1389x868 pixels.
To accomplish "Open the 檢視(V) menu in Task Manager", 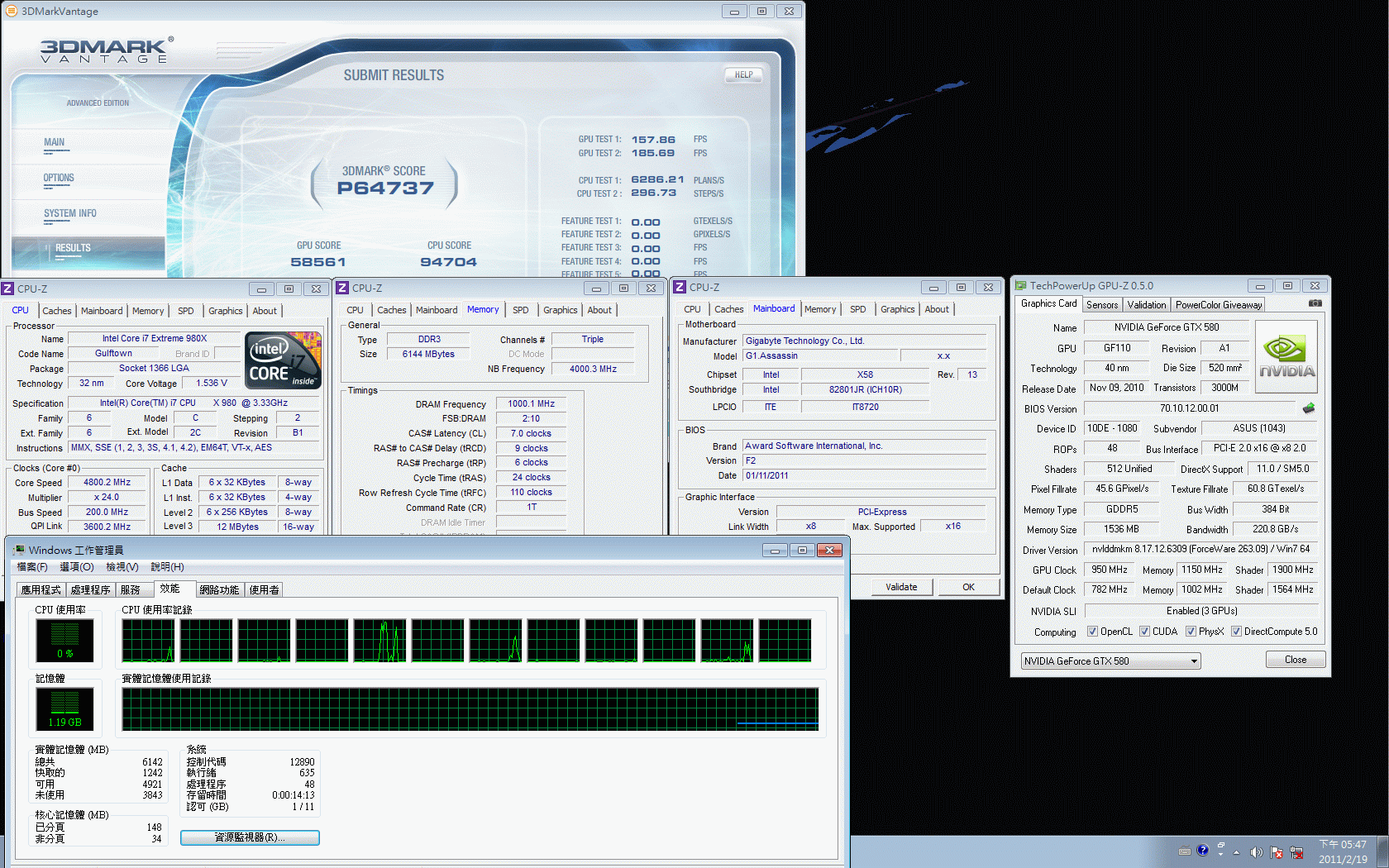I will [122, 567].
